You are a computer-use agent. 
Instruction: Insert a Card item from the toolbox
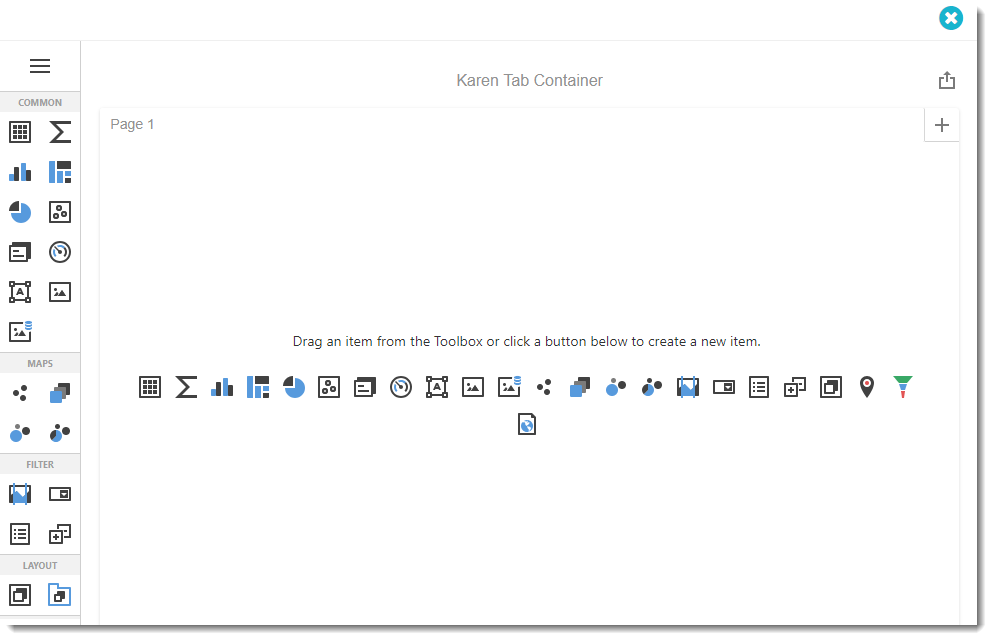[x=20, y=251]
